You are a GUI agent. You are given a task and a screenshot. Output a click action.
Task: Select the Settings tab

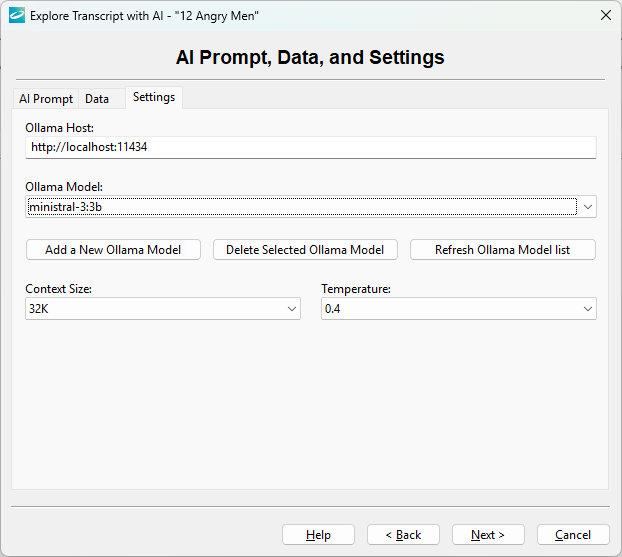[x=153, y=97]
